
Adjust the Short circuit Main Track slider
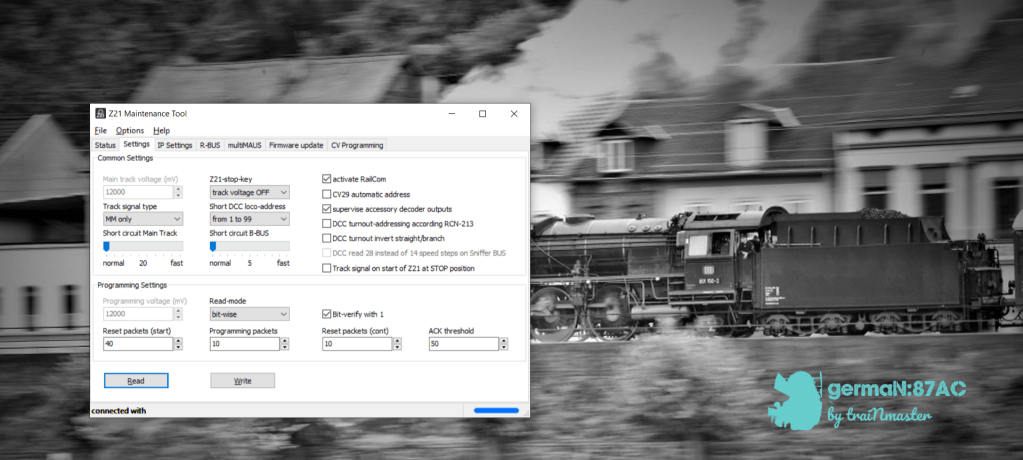[107, 246]
